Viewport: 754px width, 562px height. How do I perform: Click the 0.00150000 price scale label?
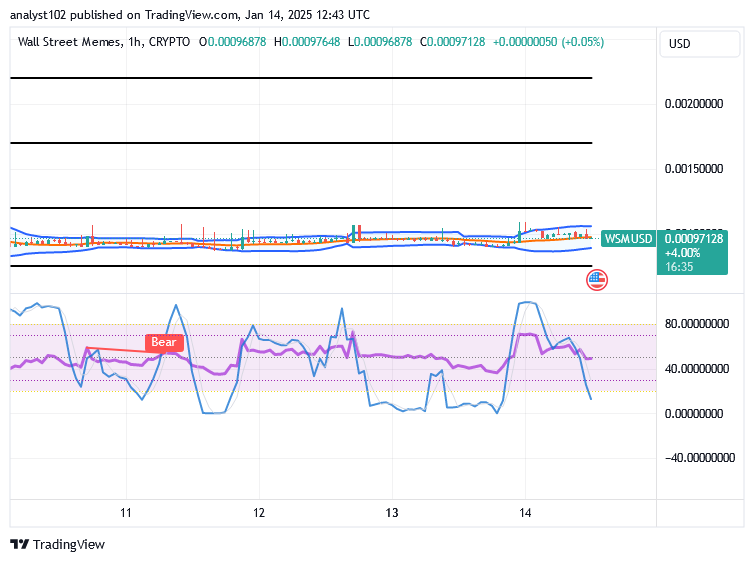[693, 169]
